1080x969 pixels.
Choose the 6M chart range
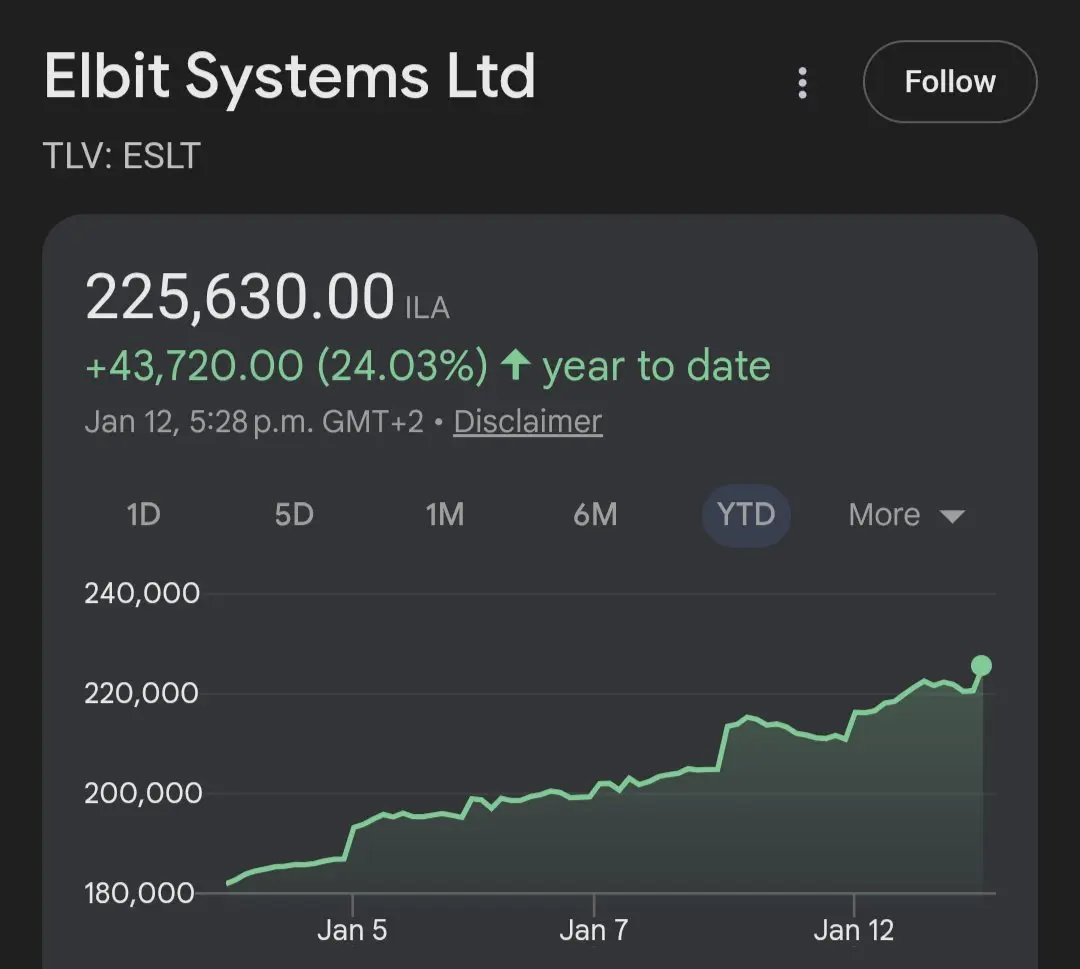pyautogui.click(x=595, y=515)
